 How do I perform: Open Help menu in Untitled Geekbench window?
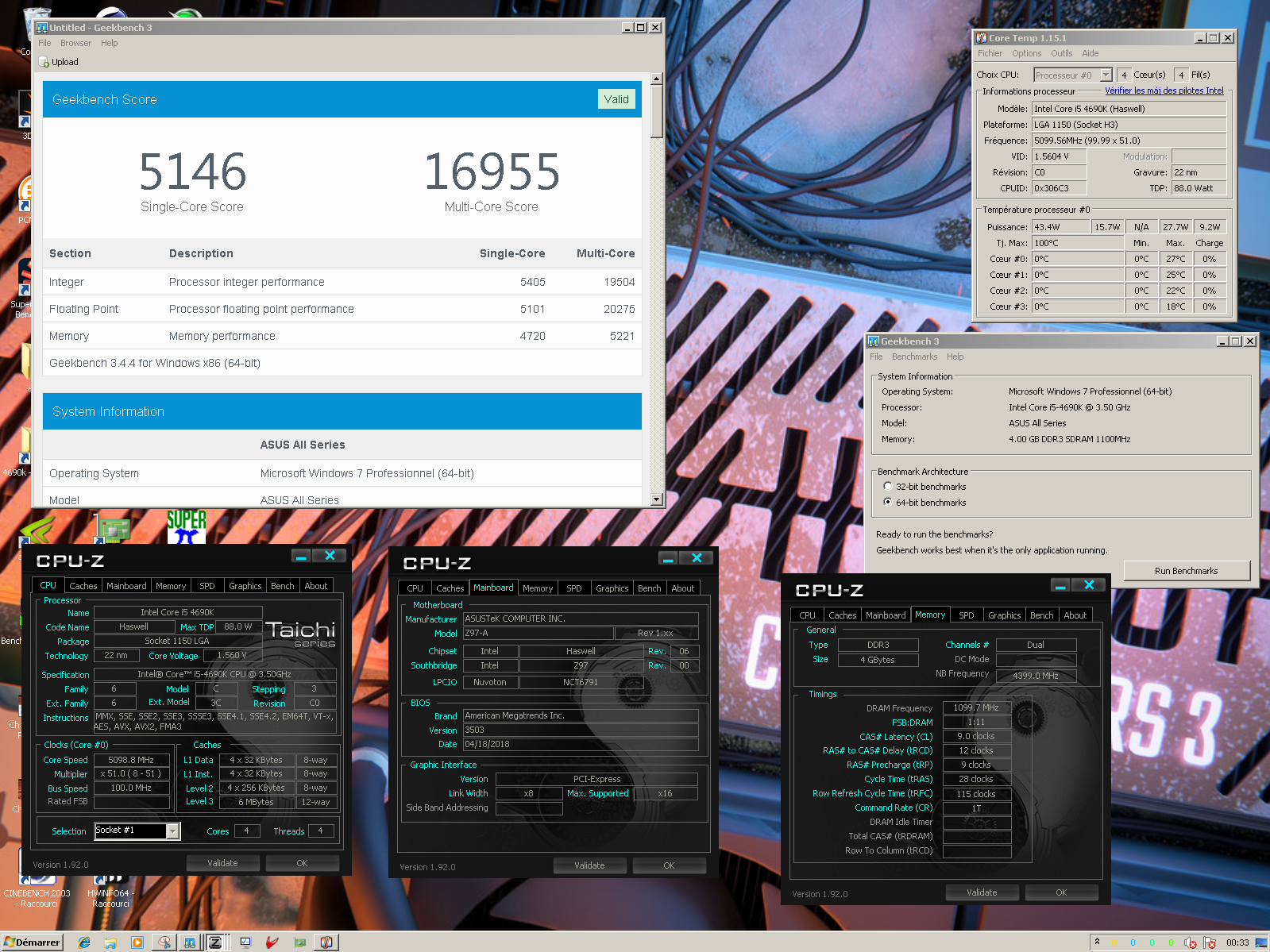(x=110, y=43)
